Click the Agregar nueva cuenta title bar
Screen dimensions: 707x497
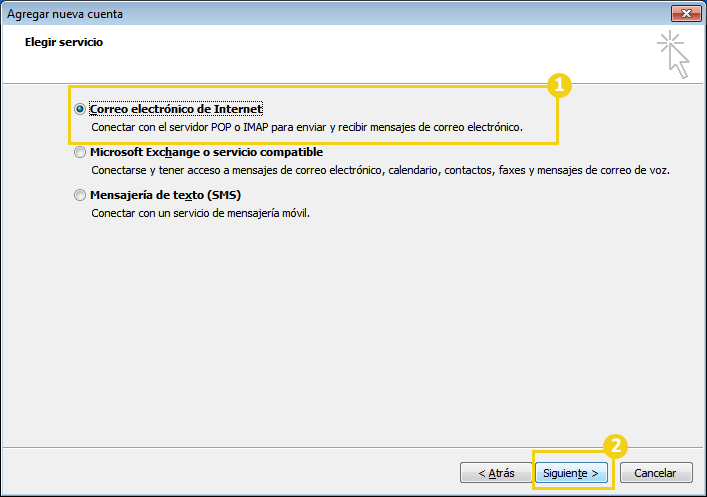[x=334, y=14]
